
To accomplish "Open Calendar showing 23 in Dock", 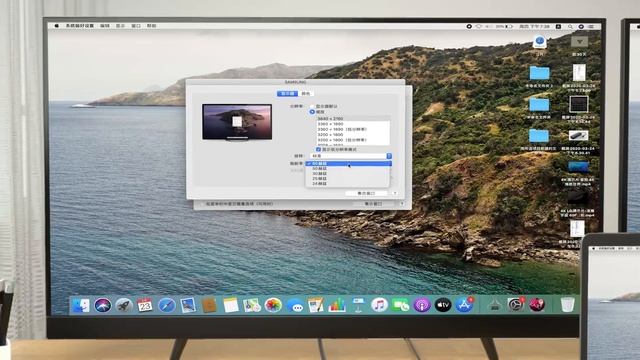I will (145, 305).
